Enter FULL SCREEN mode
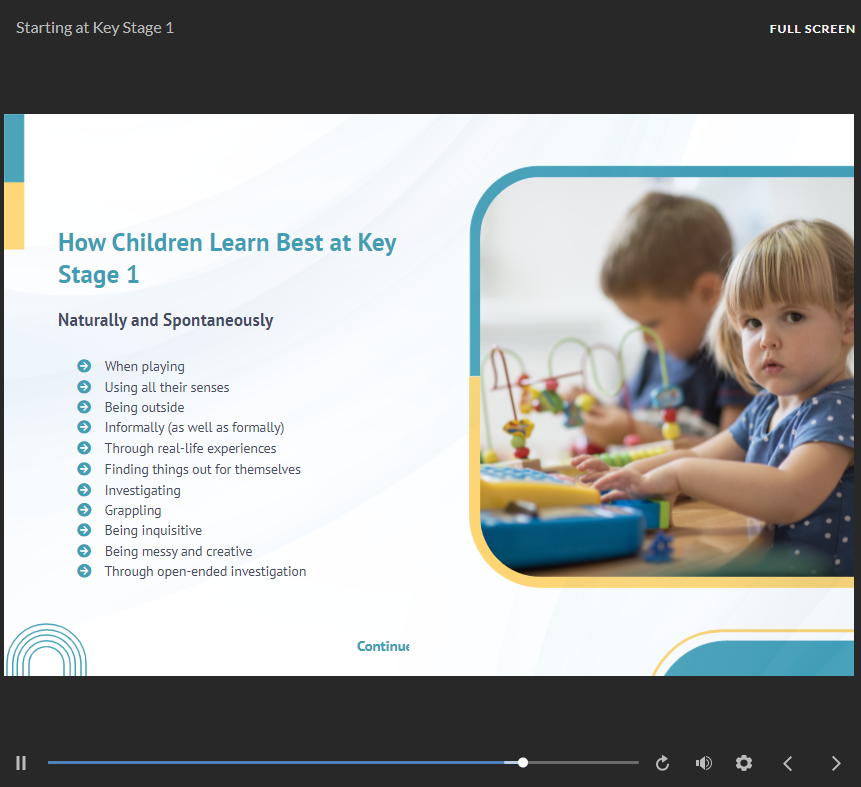The width and height of the screenshot is (861, 787). 811,29
